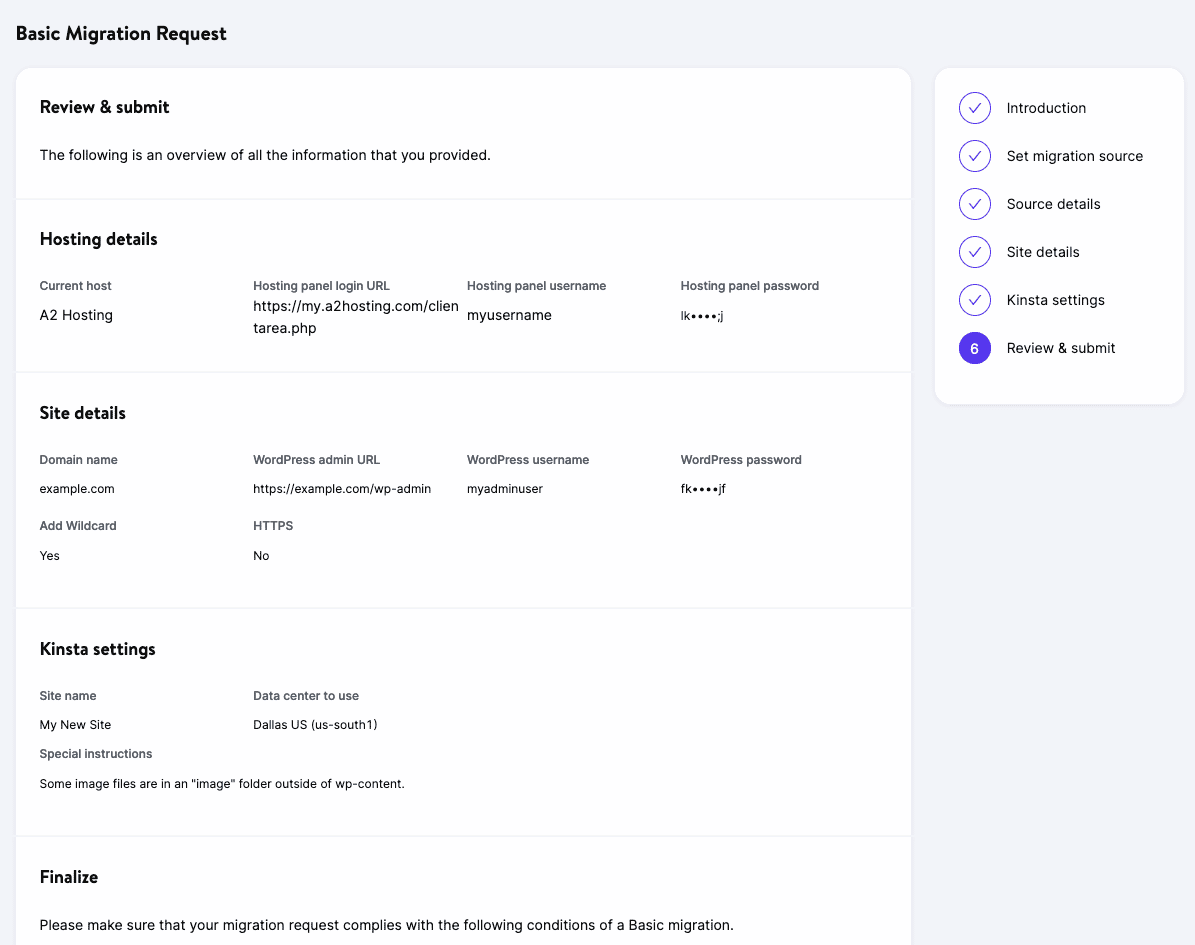Click the Kinsta settings checkmark icon
The image size is (1195, 945).
[x=974, y=300]
